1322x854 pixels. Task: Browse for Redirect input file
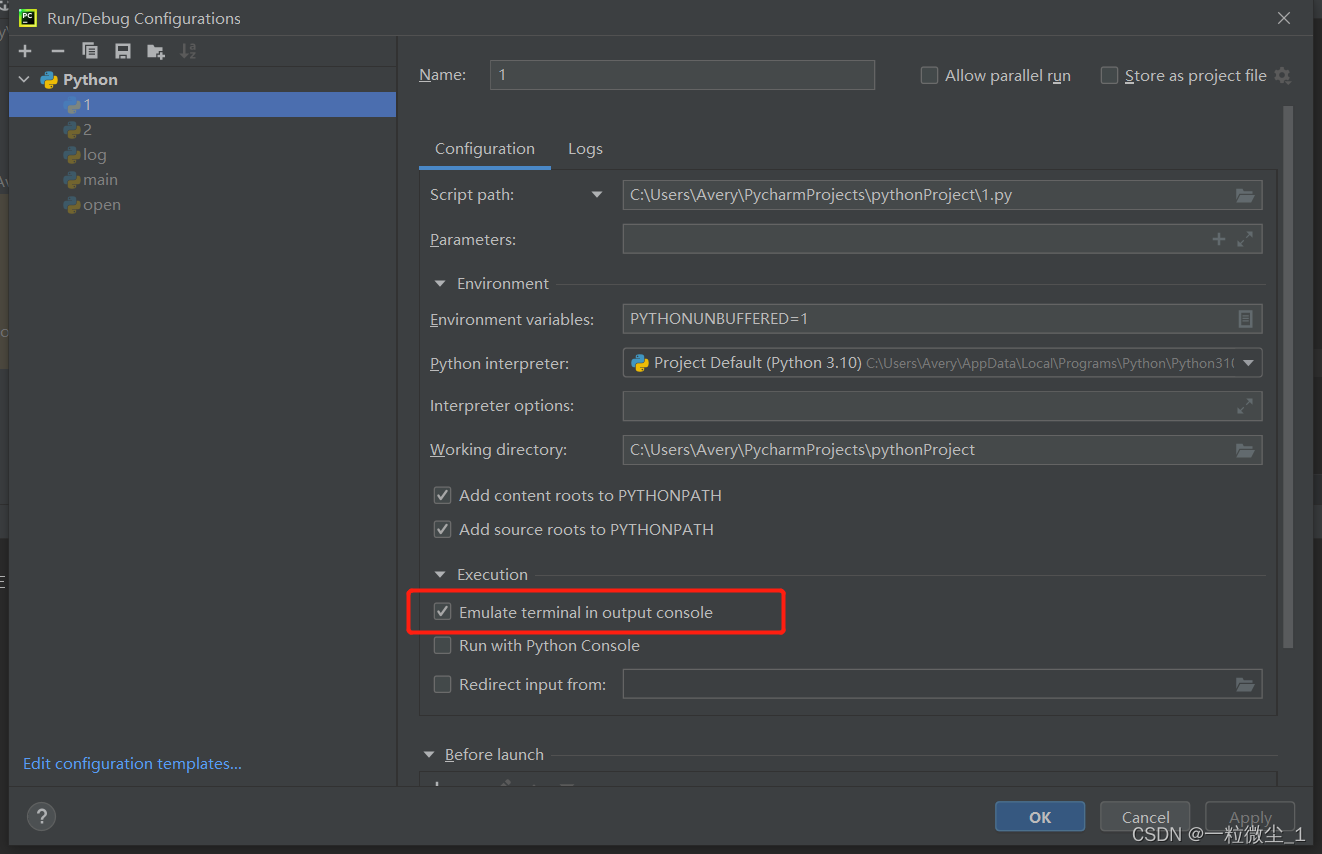coord(1245,684)
